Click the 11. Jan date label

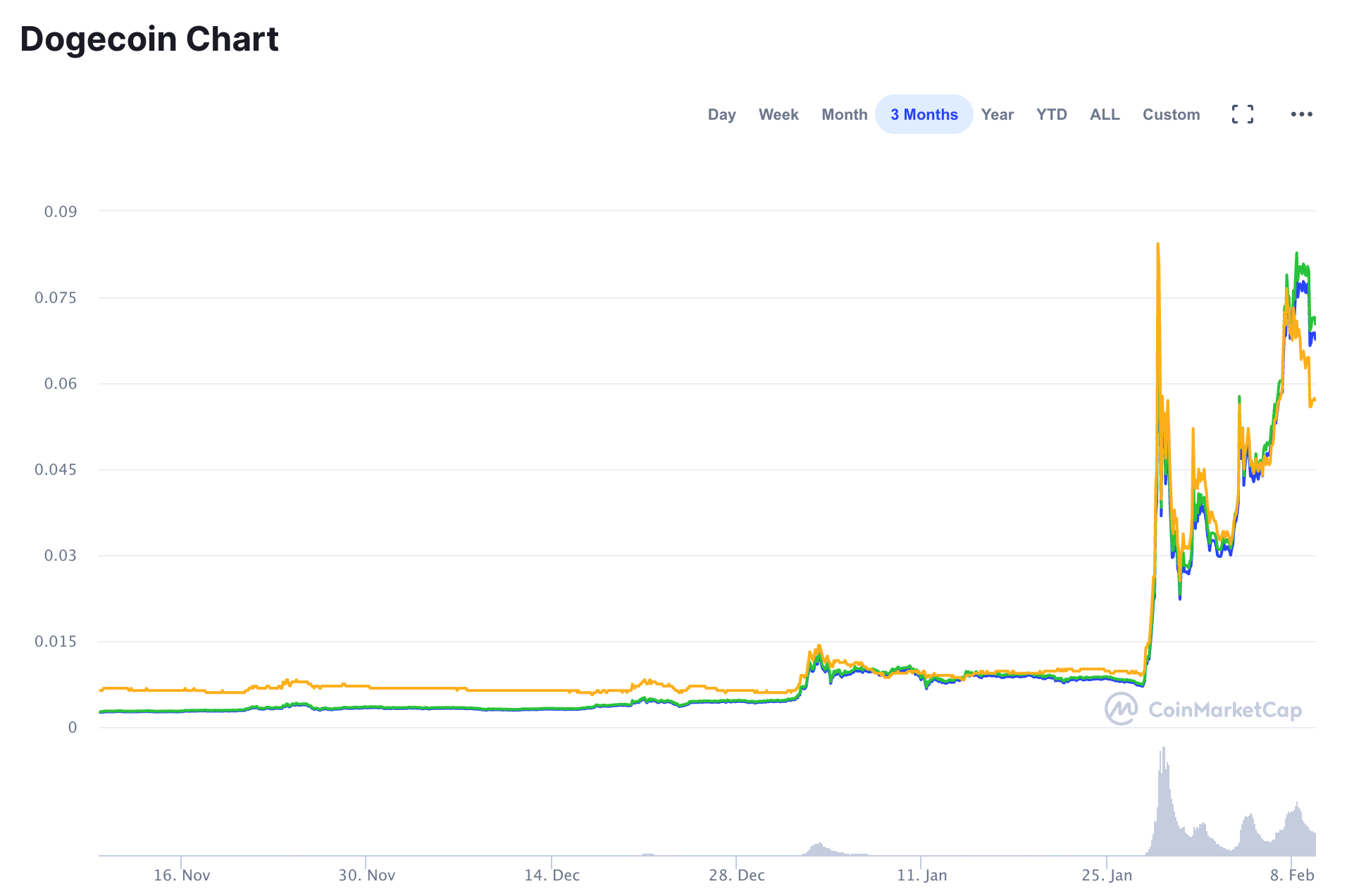tap(921, 875)
